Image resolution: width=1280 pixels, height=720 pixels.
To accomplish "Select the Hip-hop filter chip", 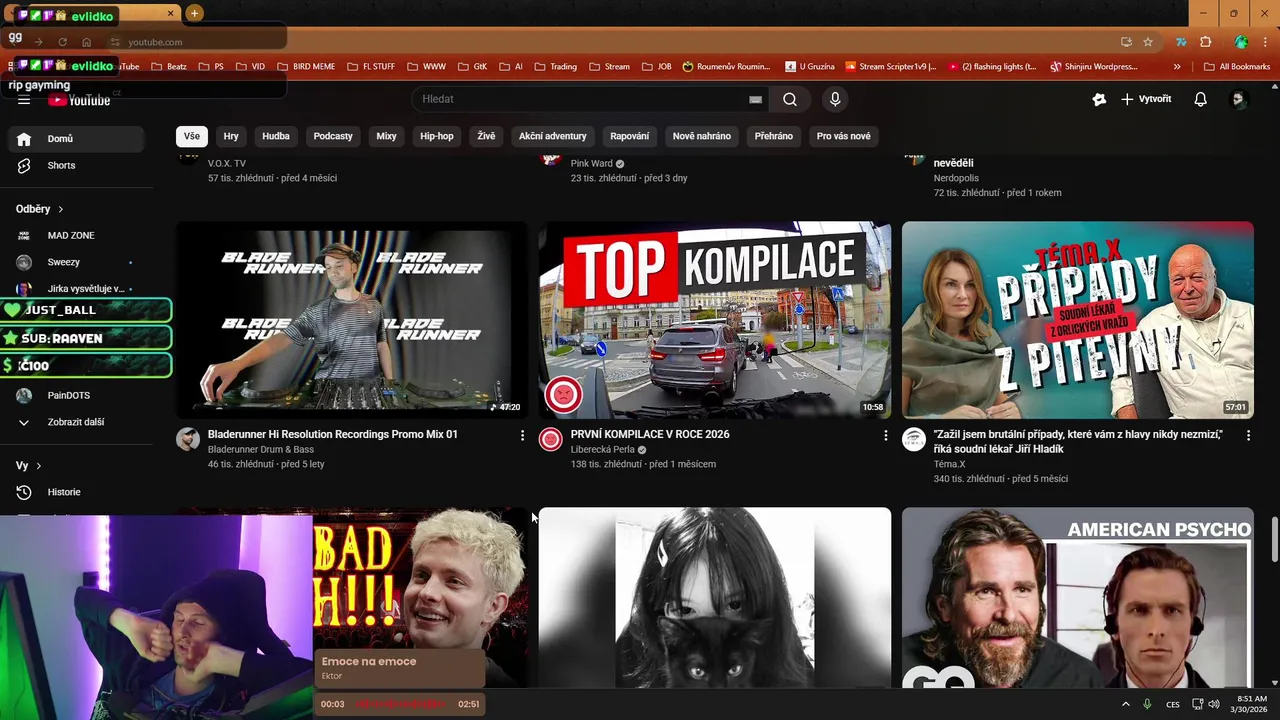I will 437,136.
